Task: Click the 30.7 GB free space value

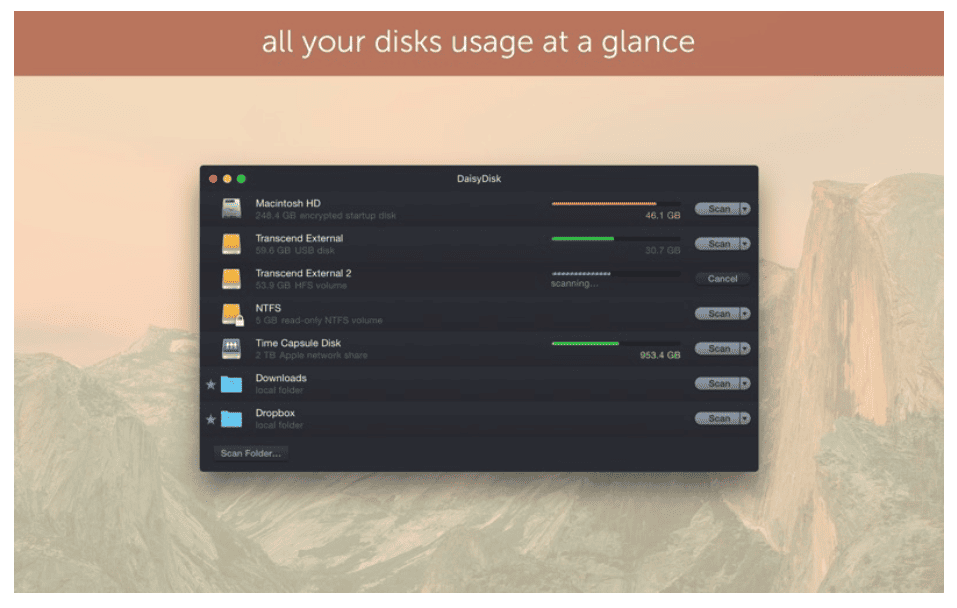Action: coord(663,250)
